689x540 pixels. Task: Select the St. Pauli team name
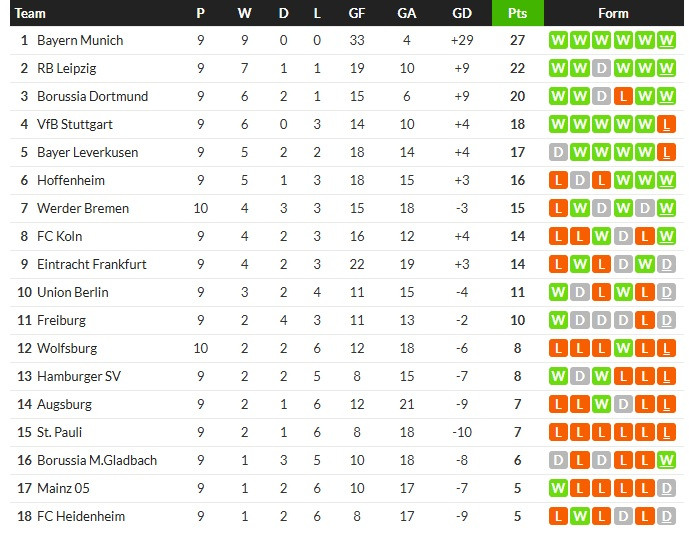59,433
